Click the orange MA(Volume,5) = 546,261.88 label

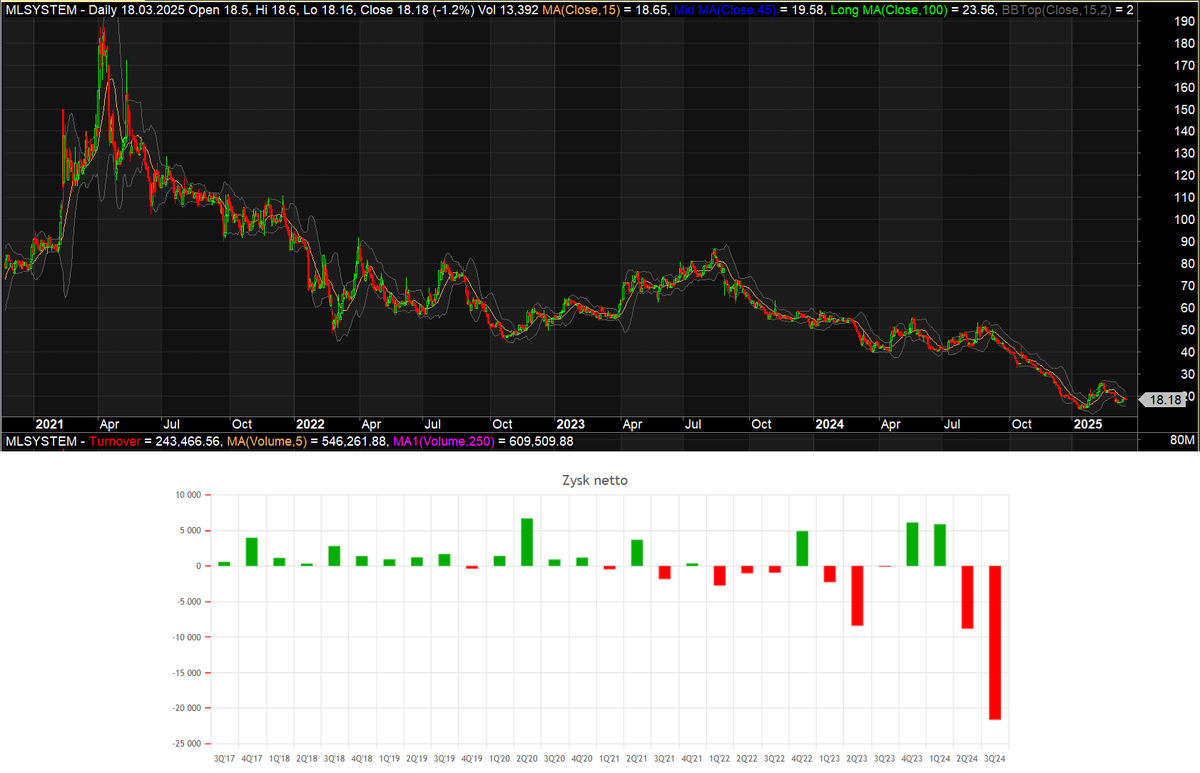tap(308, 441)
